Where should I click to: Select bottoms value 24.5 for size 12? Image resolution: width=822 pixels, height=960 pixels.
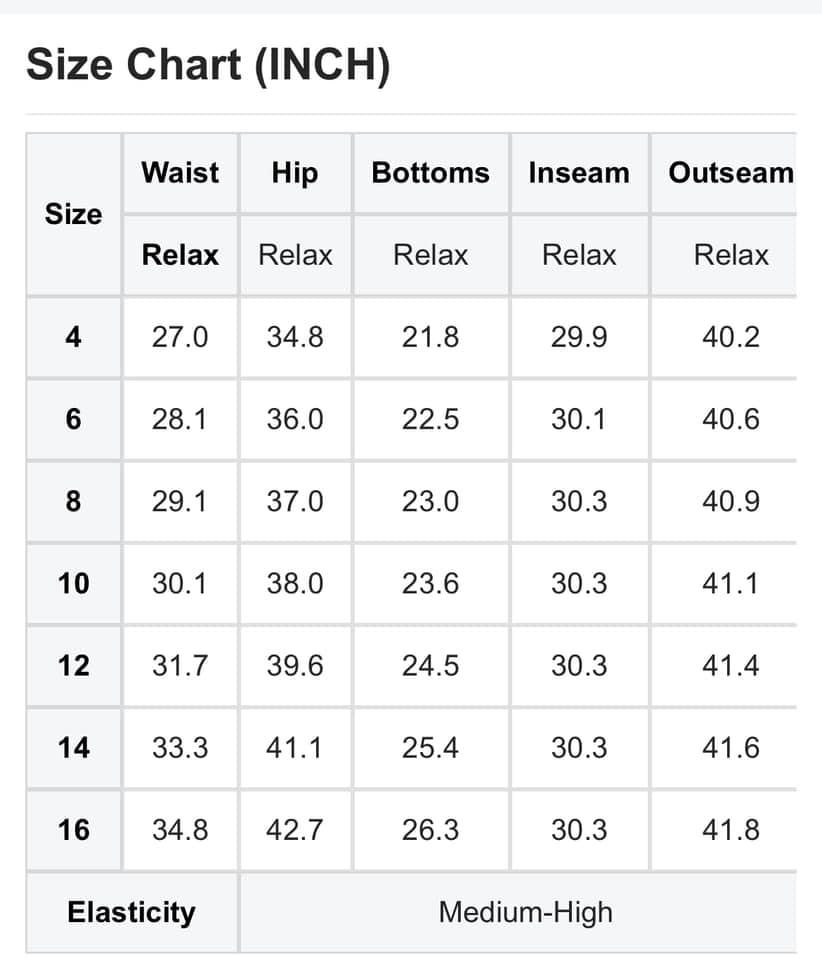tap(431, 665)
